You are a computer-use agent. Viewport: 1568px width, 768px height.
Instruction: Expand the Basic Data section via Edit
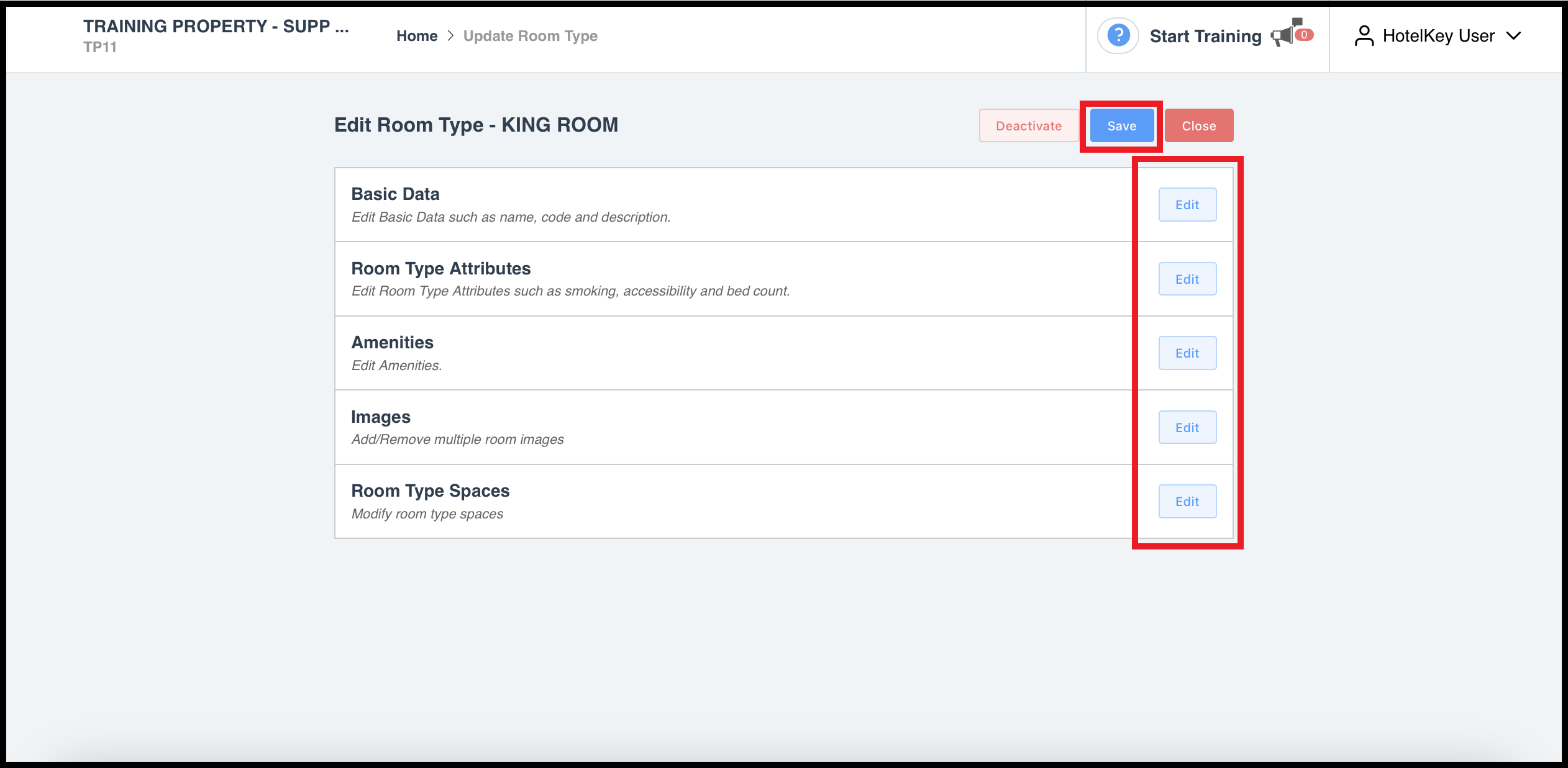(1187, 204)
